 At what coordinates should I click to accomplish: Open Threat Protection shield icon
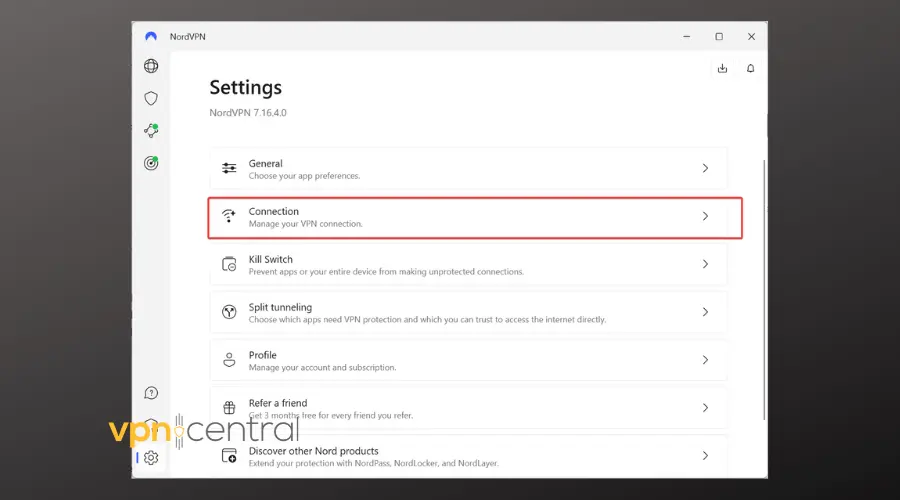click(151, 98)
